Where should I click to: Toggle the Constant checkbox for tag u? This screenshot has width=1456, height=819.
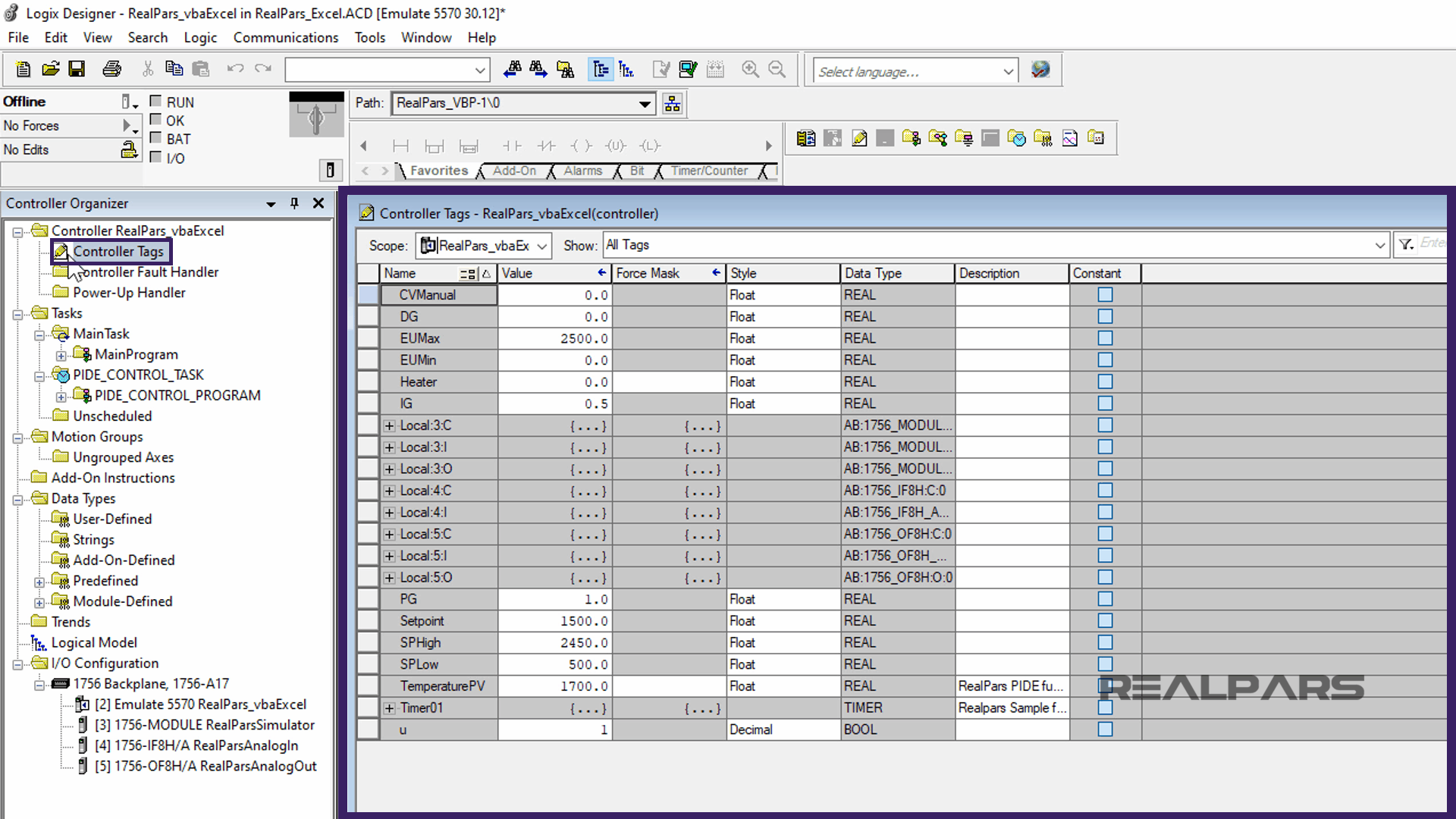pyautogui.click(x=1105, y=730)
